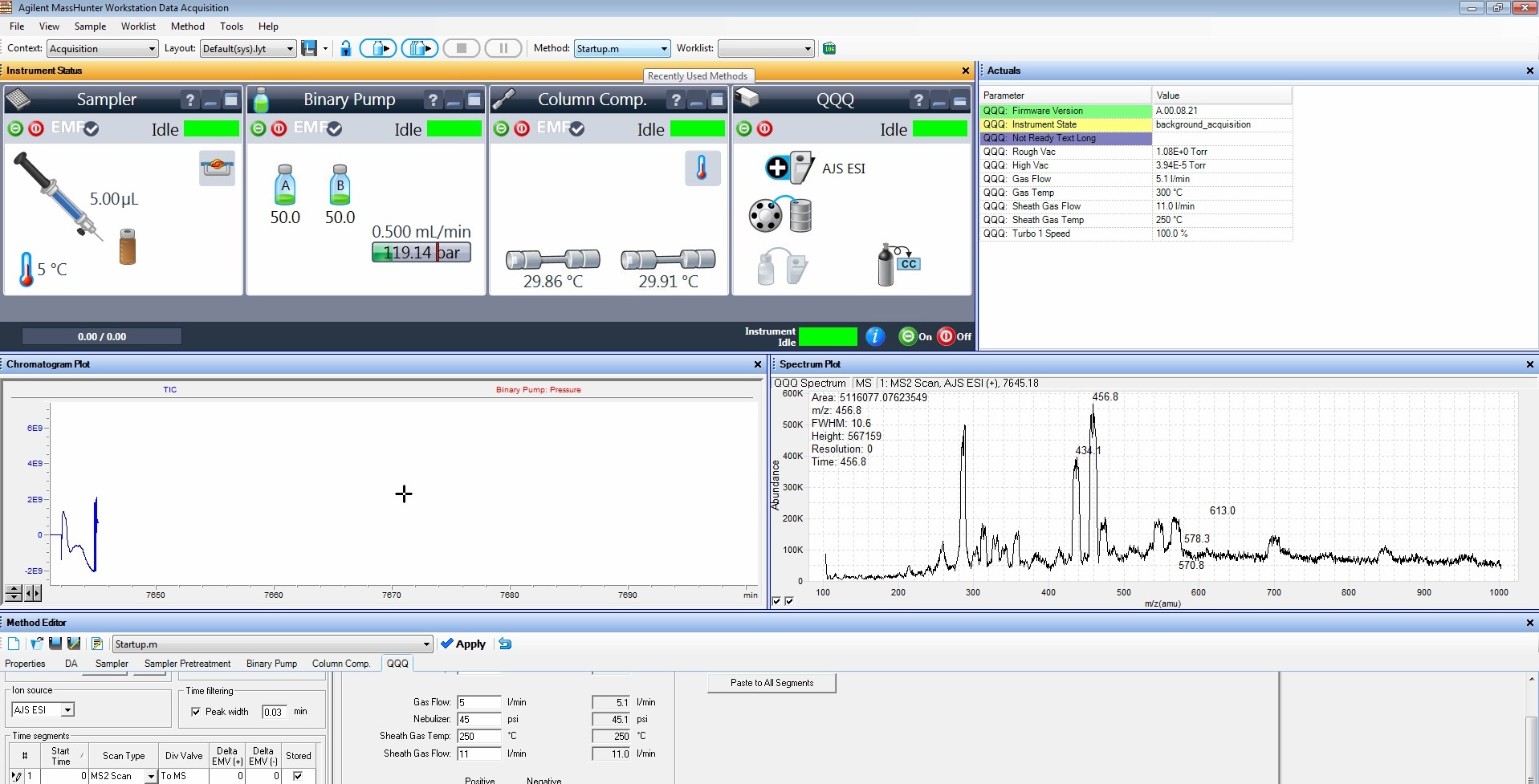Toggle the Stored checkbox in the time segment

[299, 776]
